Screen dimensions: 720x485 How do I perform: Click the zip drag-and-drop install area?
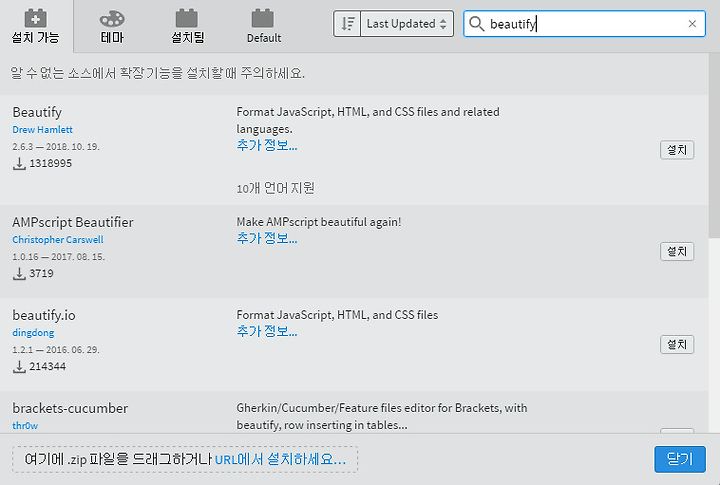click(185, 459)
